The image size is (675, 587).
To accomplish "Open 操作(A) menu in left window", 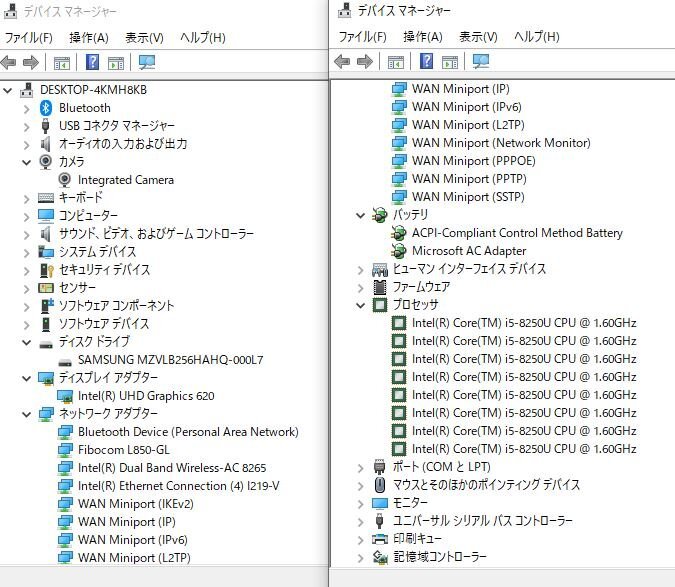I will [x=89, y=38].
